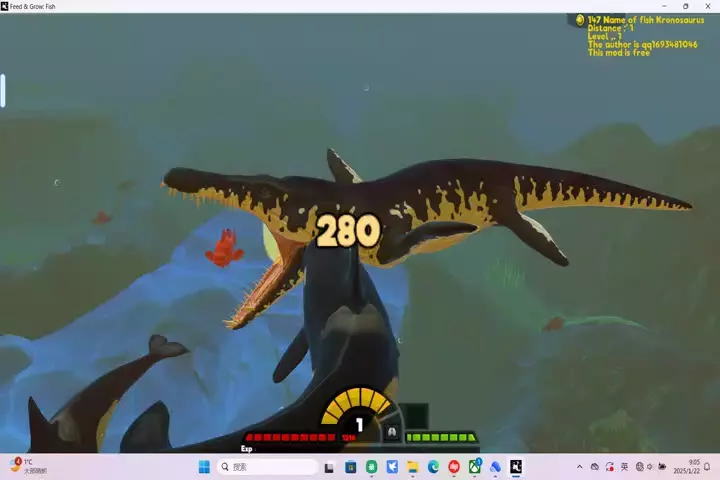
Task: Click the yellow boost gauge arc
Action: point(358,404)
